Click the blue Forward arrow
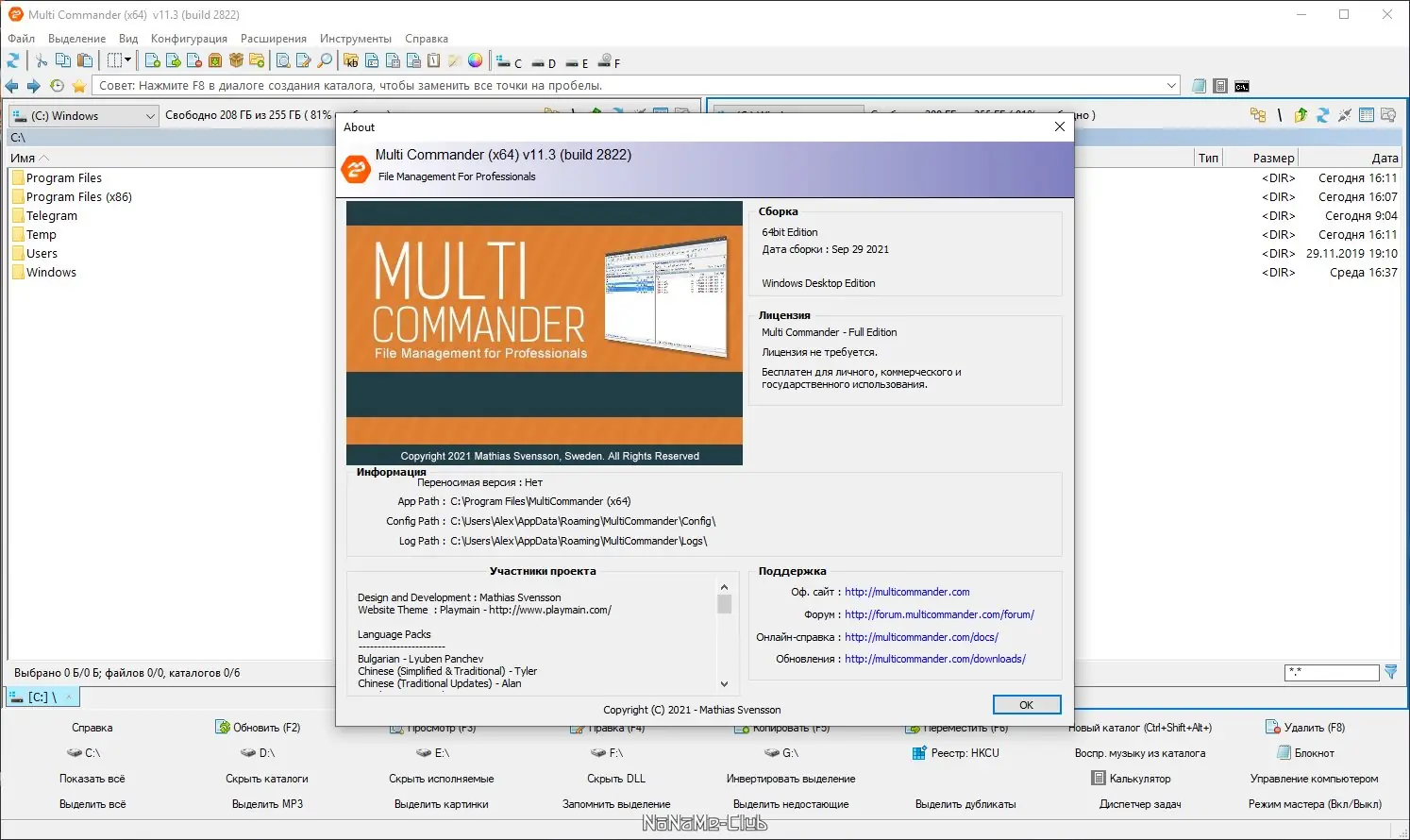This screenshot has height=840, width=1410. 34,86
